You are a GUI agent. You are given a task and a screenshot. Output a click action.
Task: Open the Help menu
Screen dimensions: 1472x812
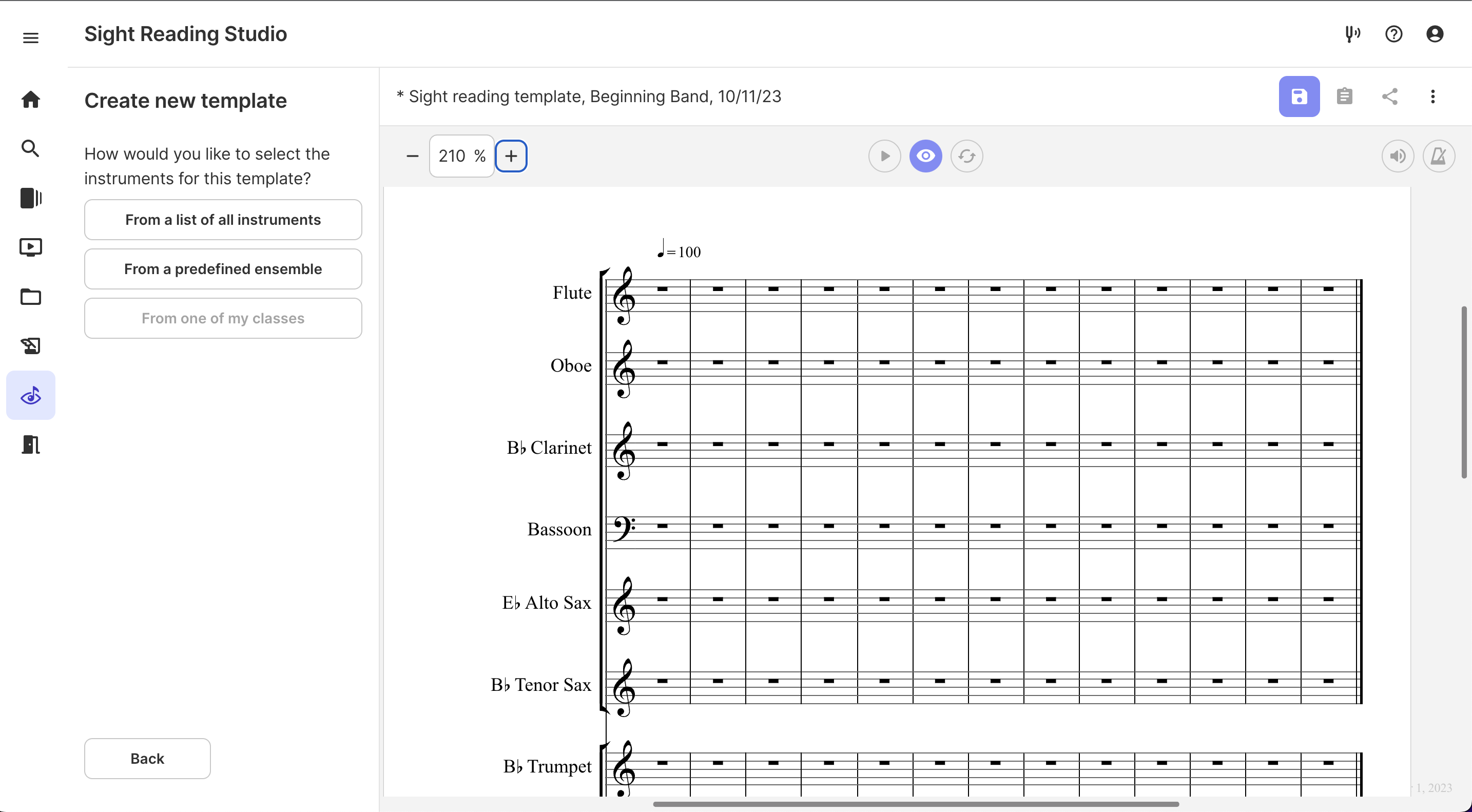pos(1393,34)
